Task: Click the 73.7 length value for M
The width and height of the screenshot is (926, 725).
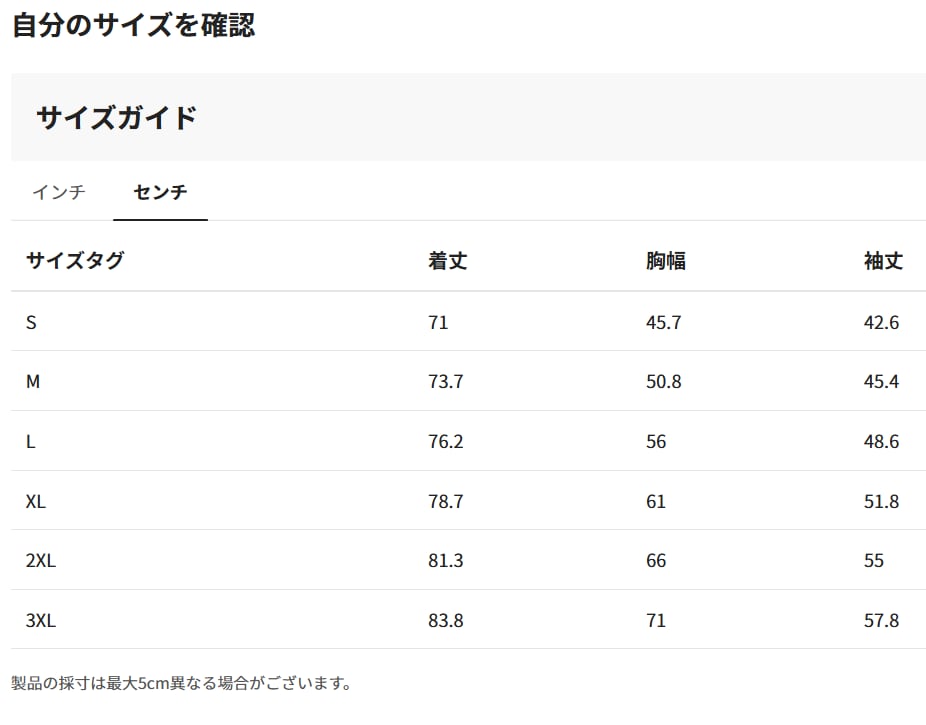Action: pyautogui.click(x=445, y=382)
